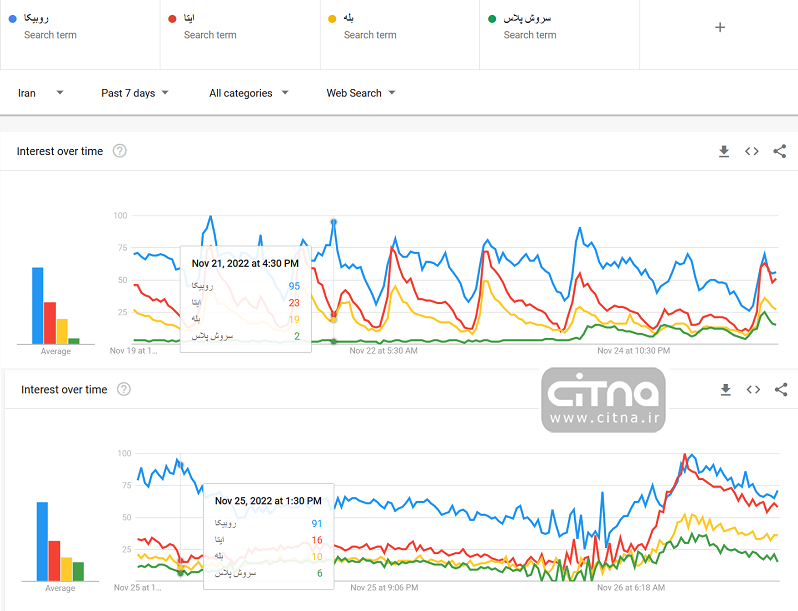Add a new comparison term
The image size is (798, 611).
pos(720,28)
